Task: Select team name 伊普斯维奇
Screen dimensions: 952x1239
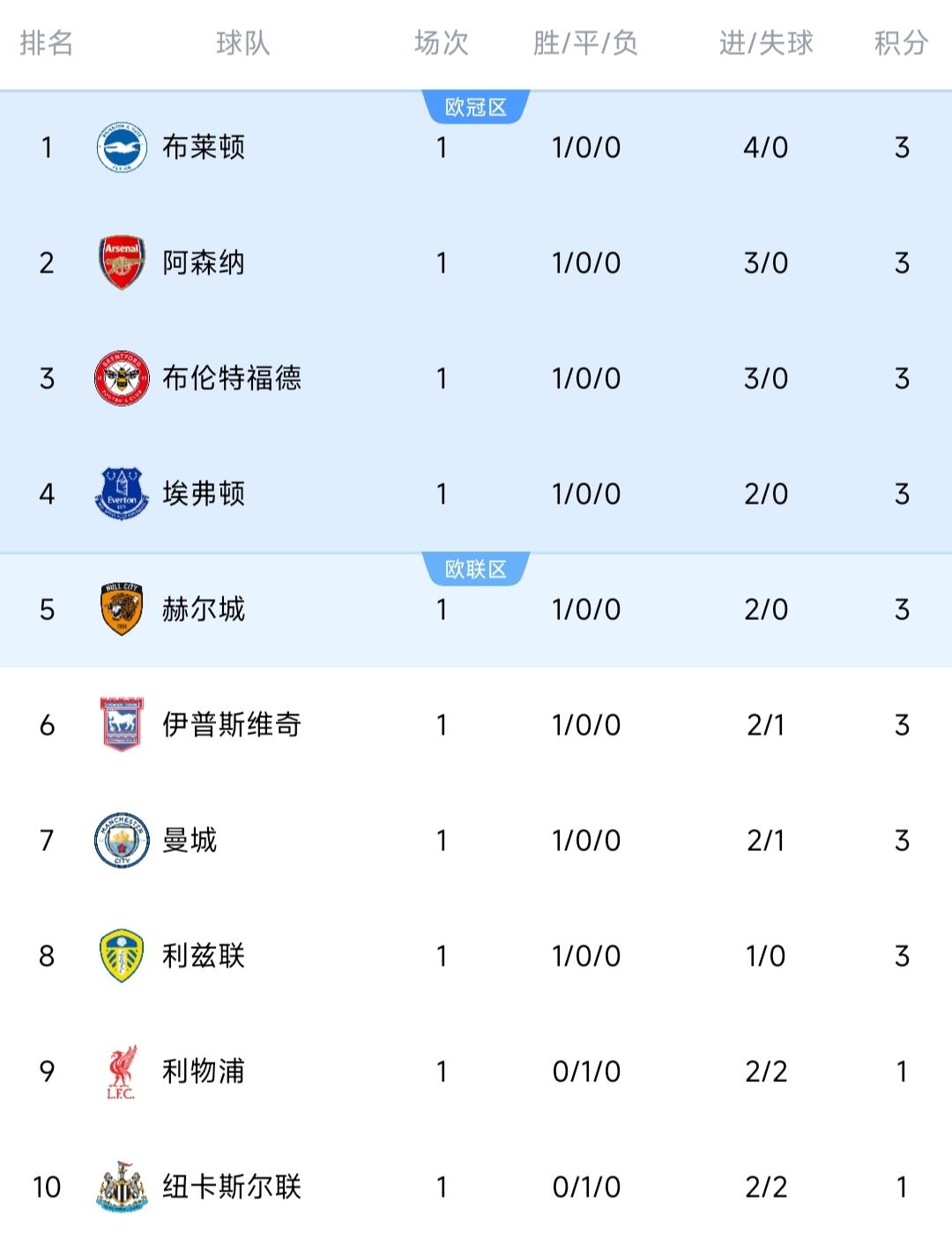Action: pyautogui.click(x=232, y=725)
